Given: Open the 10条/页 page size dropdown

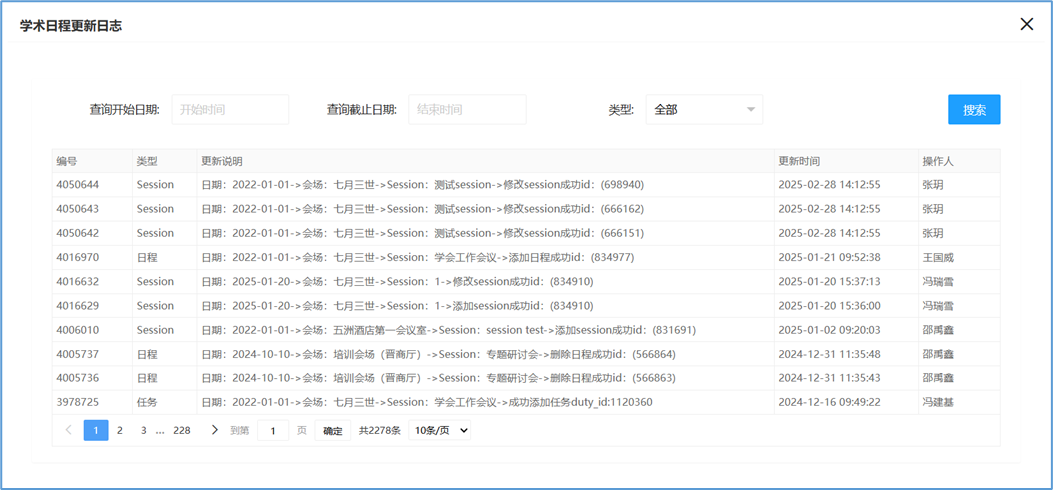Looking at the screenshot, I should (440, 430).
